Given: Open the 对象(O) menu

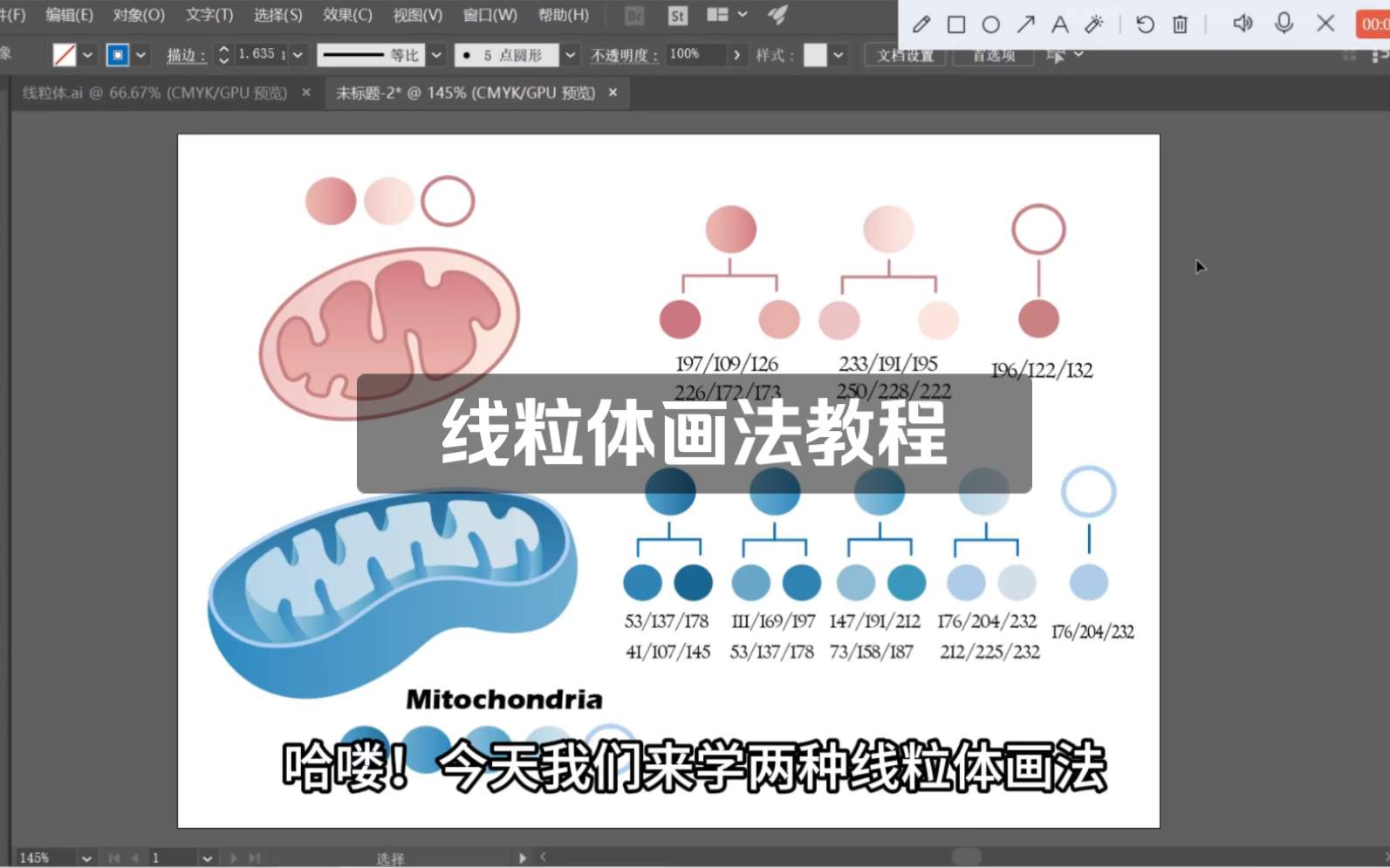Looking at the screenshot, I should (139, 15).
